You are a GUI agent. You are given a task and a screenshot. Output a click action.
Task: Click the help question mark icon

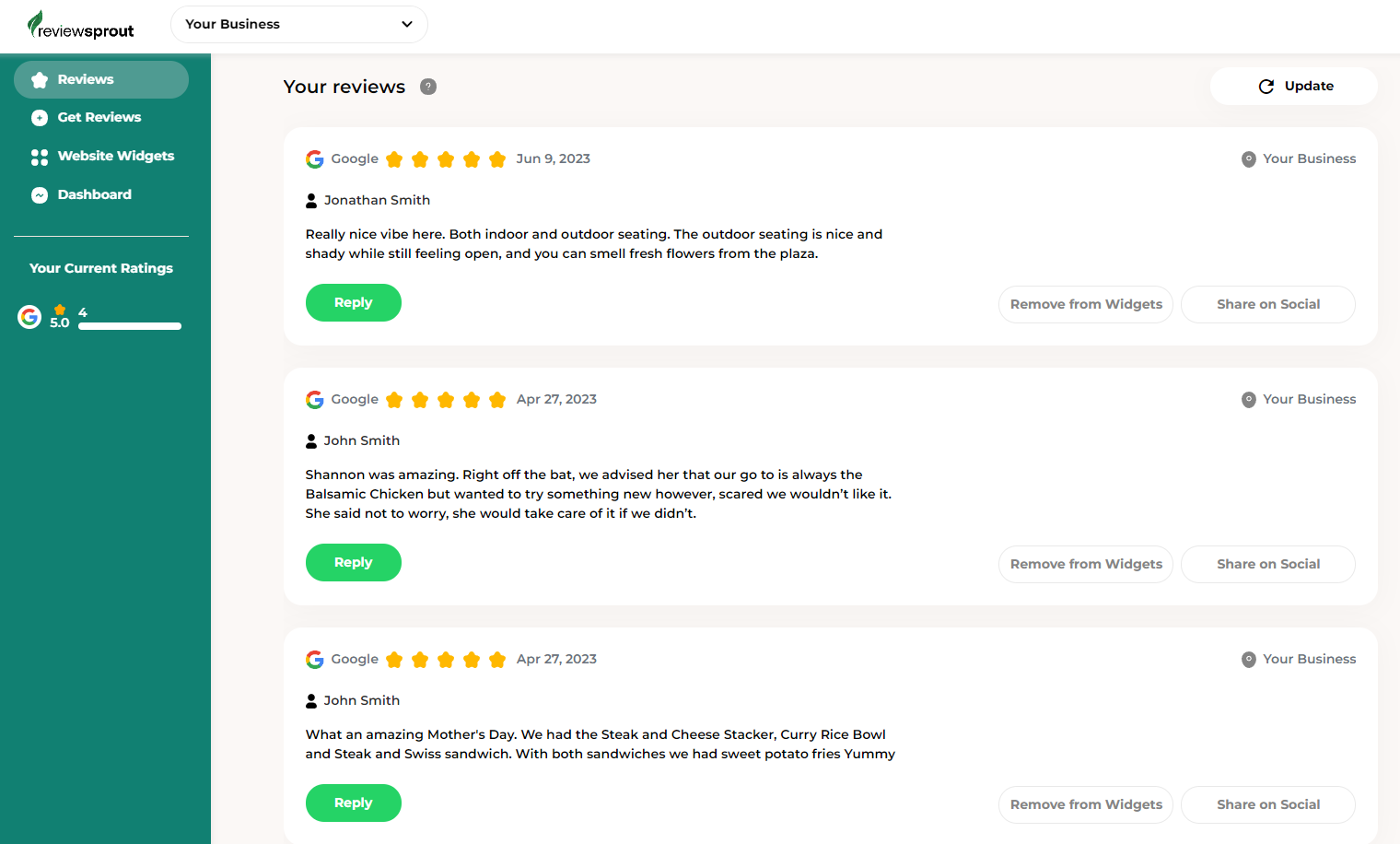click(x=428, y=87)
